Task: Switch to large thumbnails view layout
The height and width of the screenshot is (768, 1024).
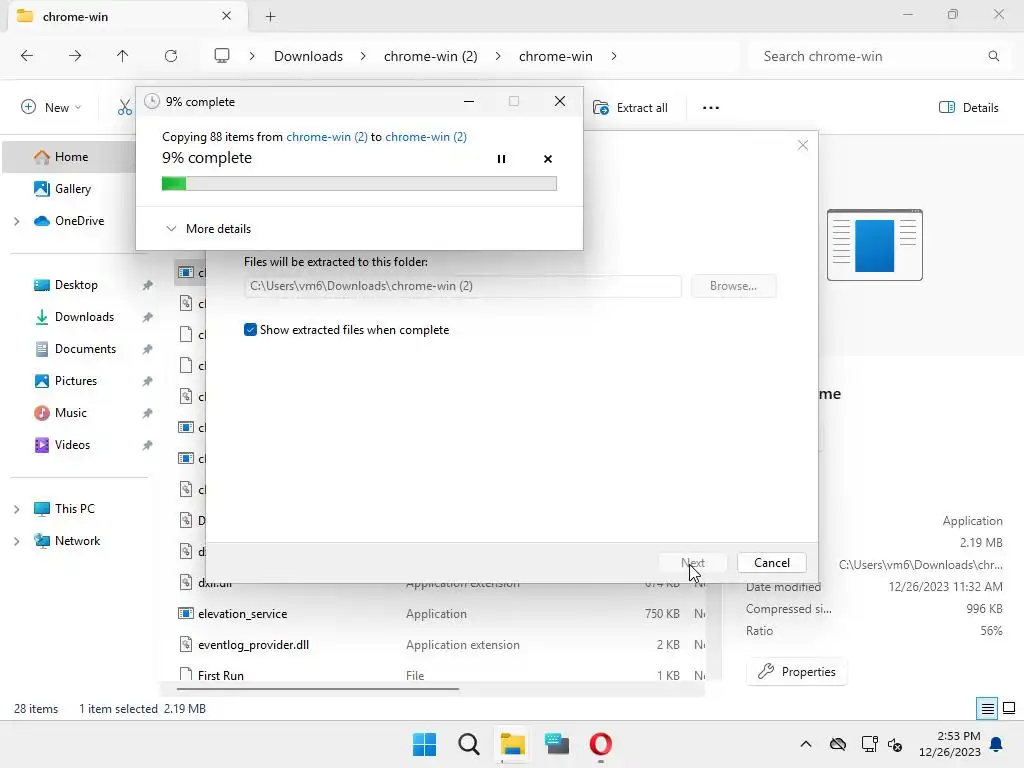Action: pyautogui.click(x=1009, y=708)
